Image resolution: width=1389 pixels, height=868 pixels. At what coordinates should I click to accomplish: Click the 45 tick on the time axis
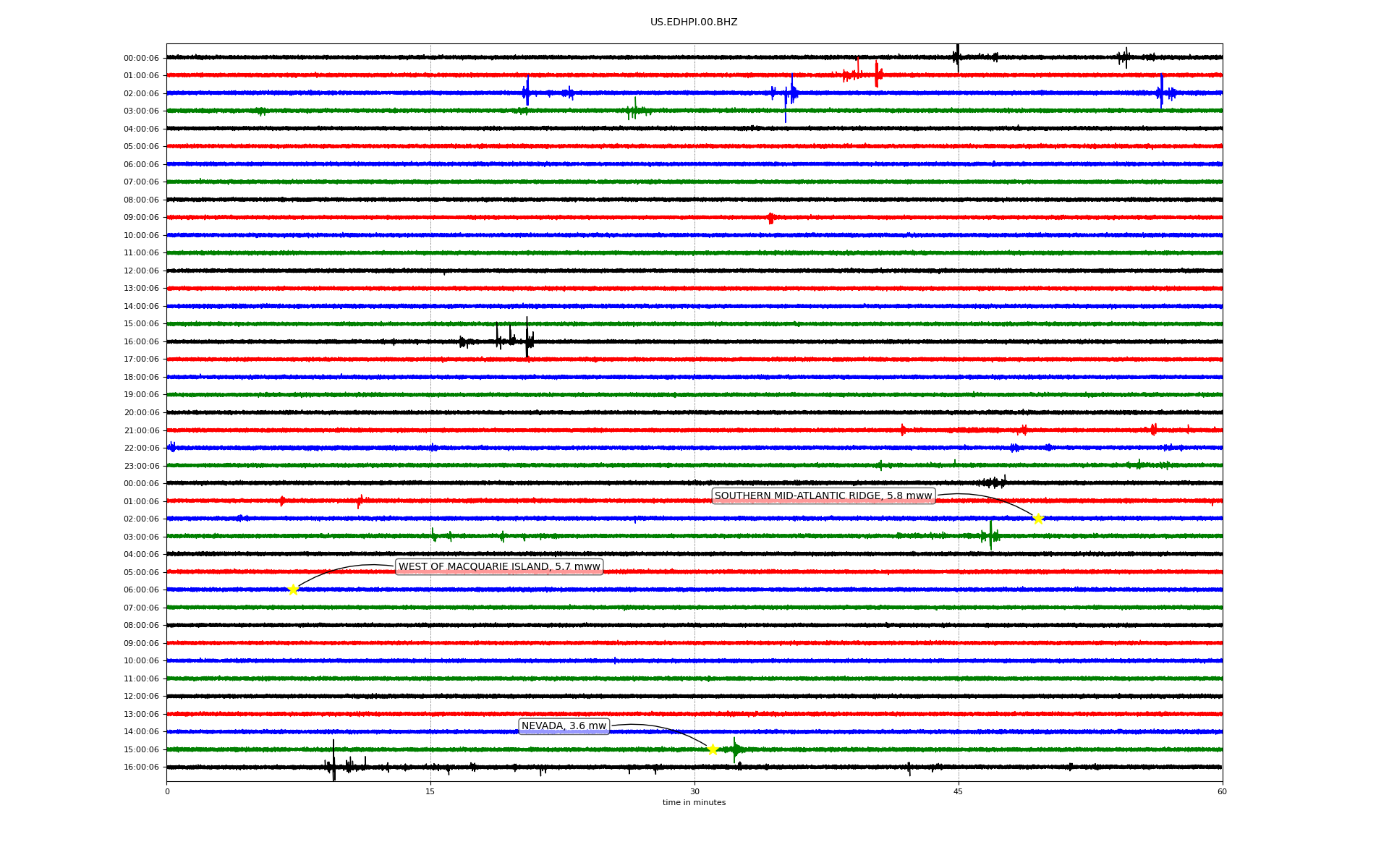point(959,791)
